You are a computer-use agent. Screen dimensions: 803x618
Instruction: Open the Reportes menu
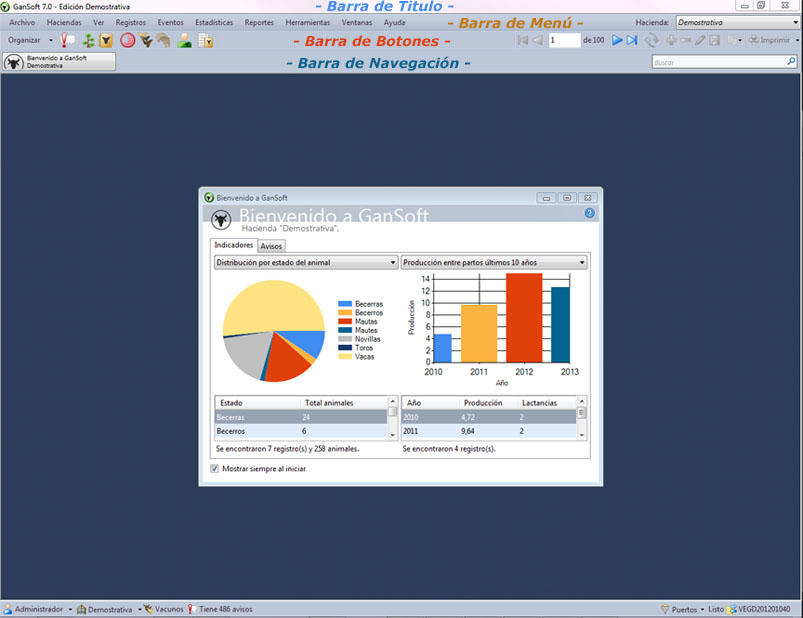coord(259,23)
